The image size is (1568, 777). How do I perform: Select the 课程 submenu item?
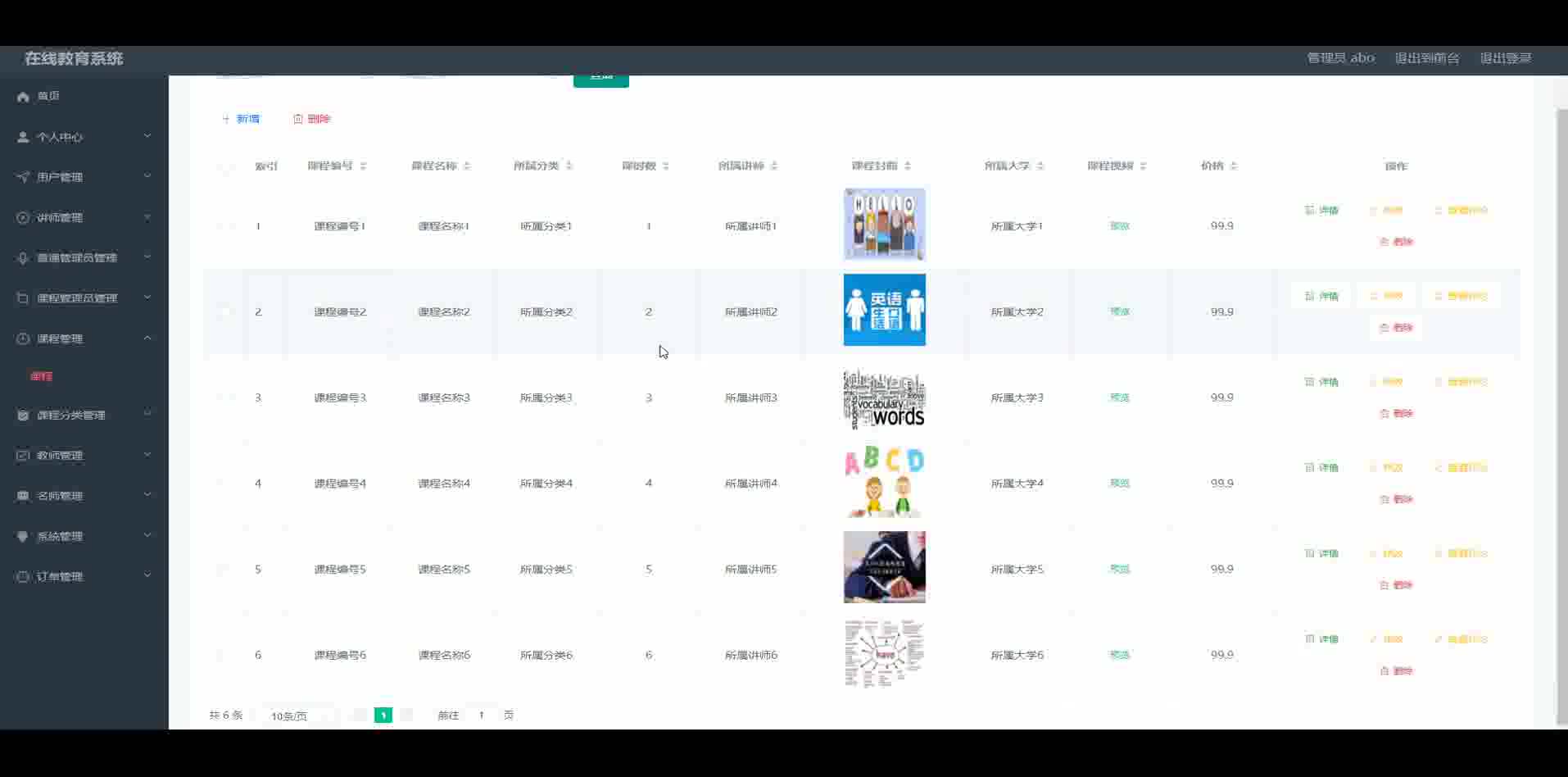point(42,377)
